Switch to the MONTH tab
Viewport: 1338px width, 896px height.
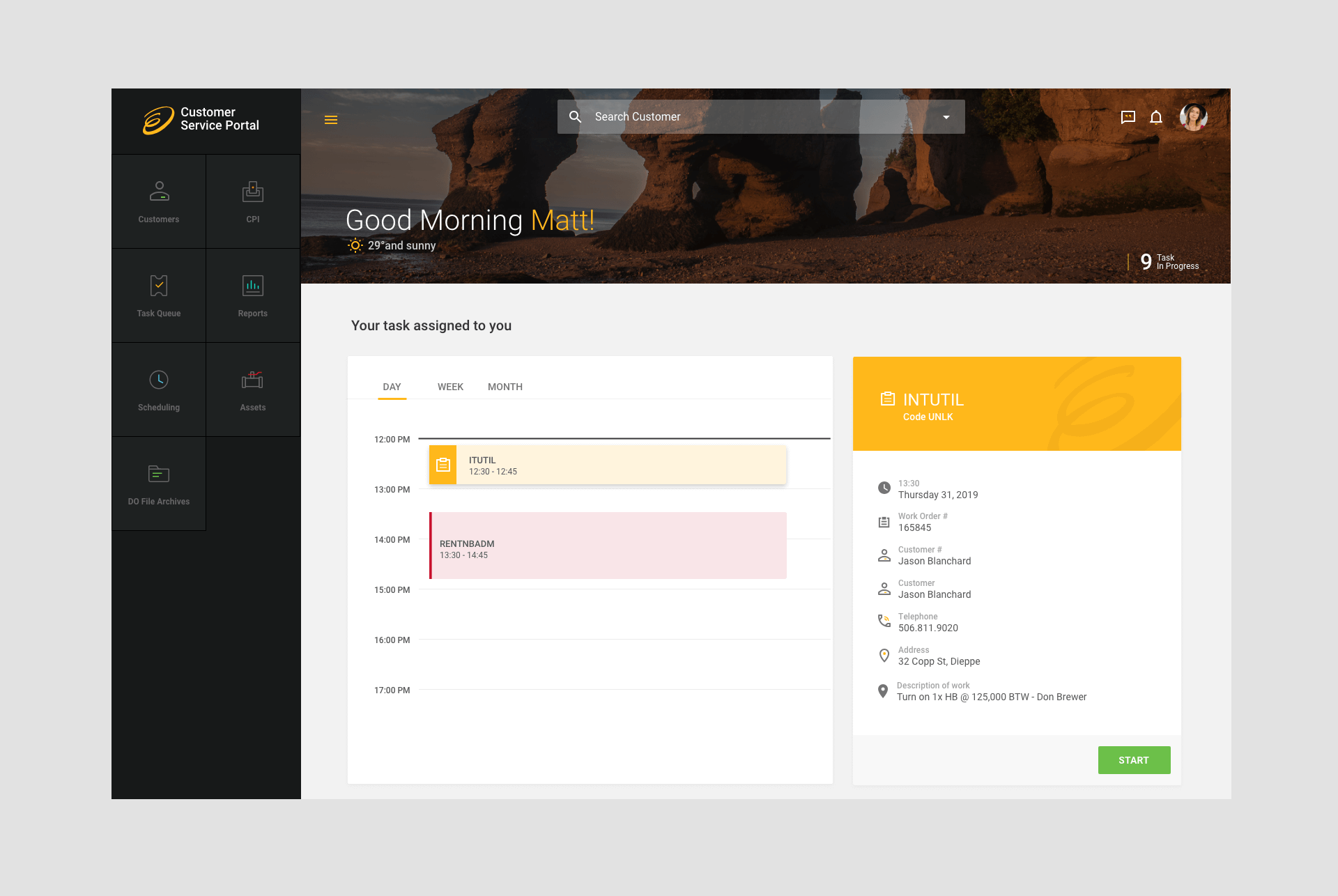(505, 387)
